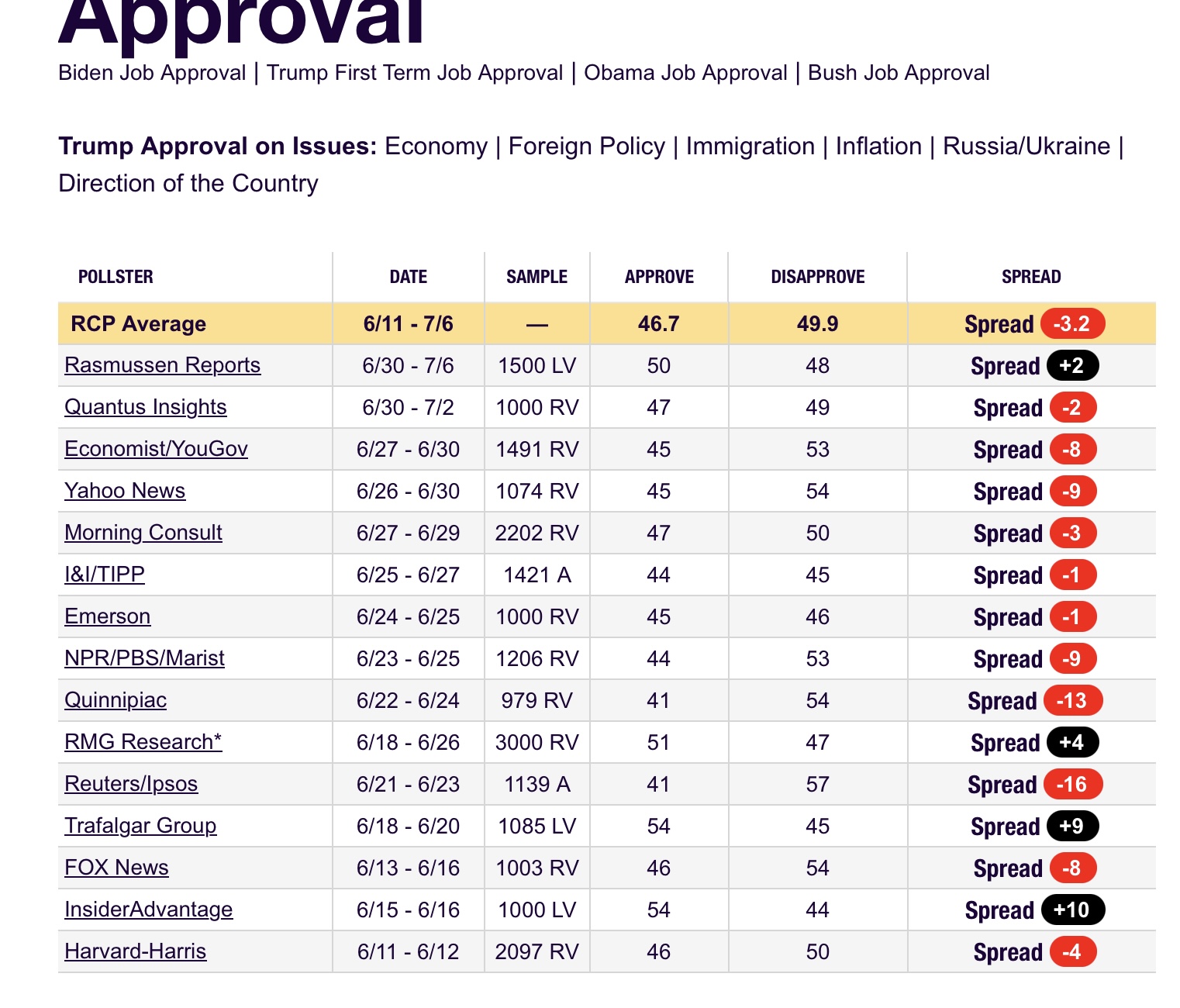Open Trump First Term Job Approval link

(x=415, y=73)
